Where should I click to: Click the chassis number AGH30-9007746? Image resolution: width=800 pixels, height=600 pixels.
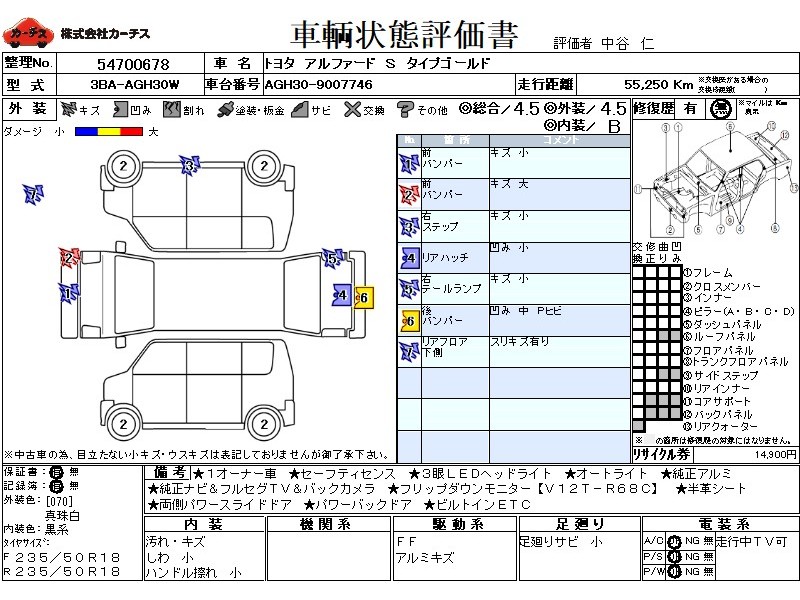[318, 85]
